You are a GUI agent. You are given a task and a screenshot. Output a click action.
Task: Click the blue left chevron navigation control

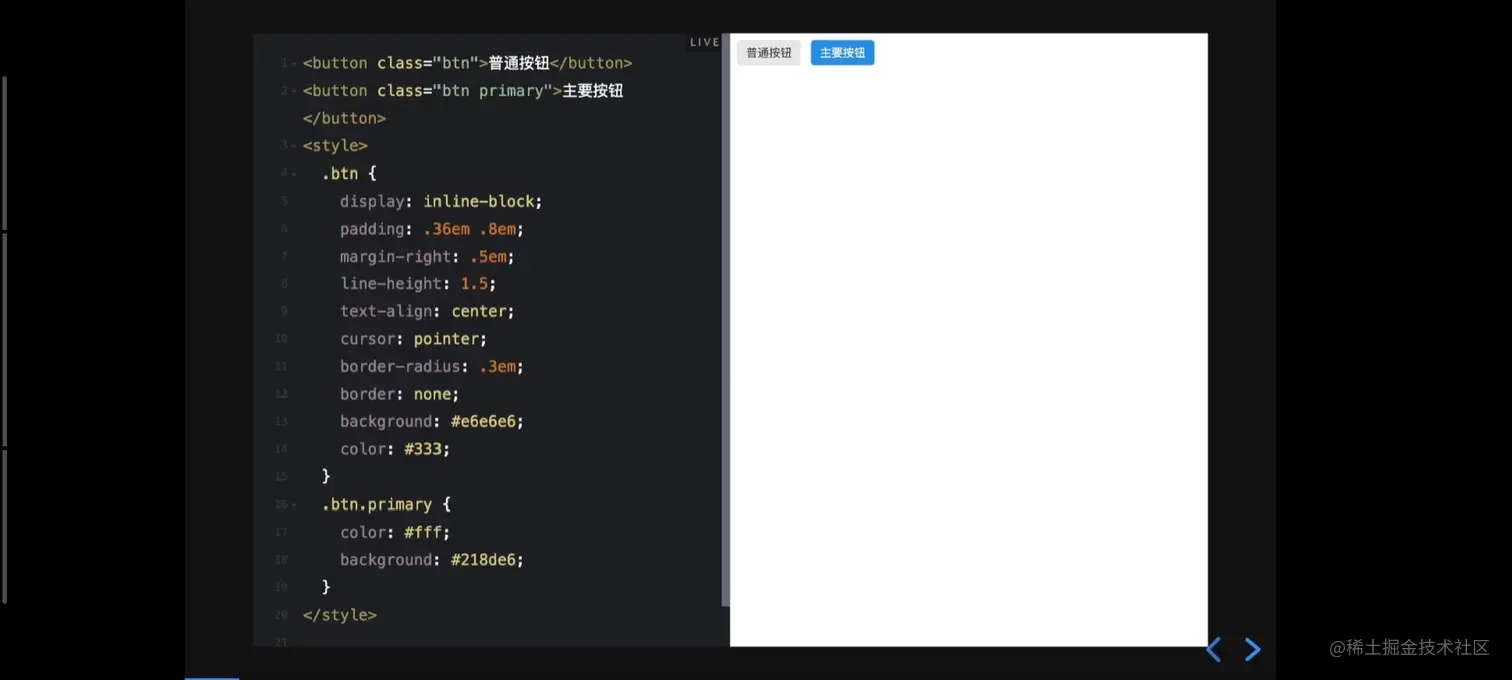(1212, 649)
